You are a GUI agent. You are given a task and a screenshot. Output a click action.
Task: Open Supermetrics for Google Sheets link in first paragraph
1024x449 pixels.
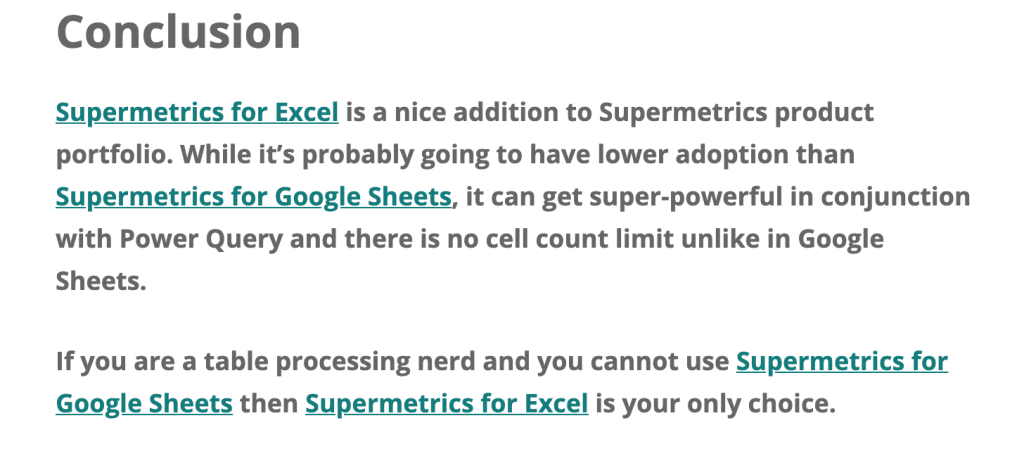[x=253, y=196]
